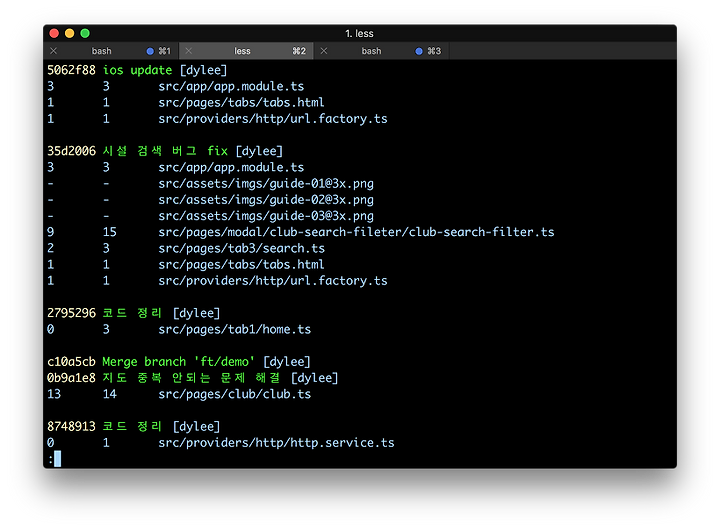The height and width of the screenshot is (530, 720).
Task: Click 'Merge branch 'ft/demo'' message
Action: pyautogui.click(x=178, y=362)
